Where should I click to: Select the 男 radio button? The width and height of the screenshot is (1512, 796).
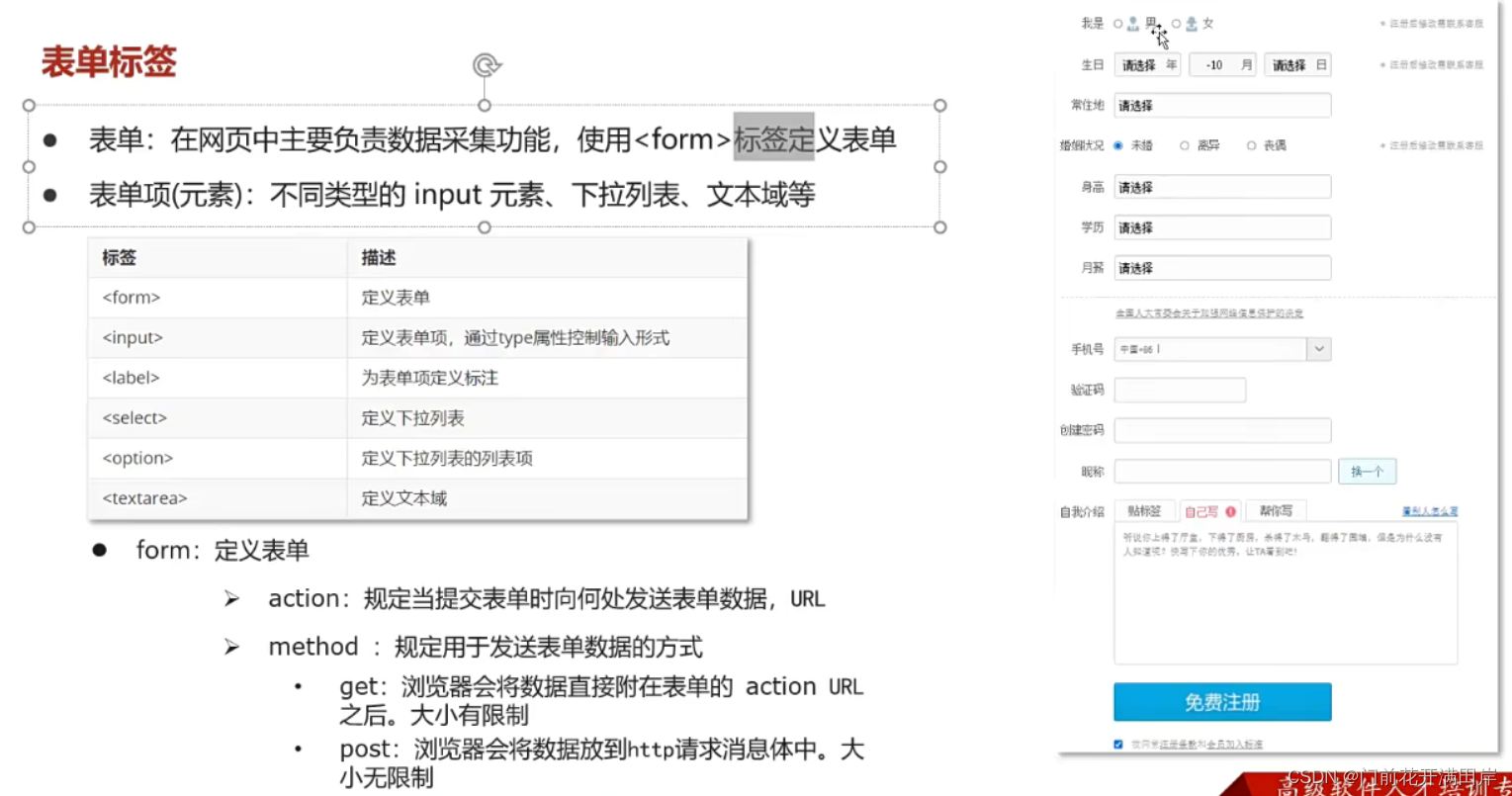[x=1118, y=24]
